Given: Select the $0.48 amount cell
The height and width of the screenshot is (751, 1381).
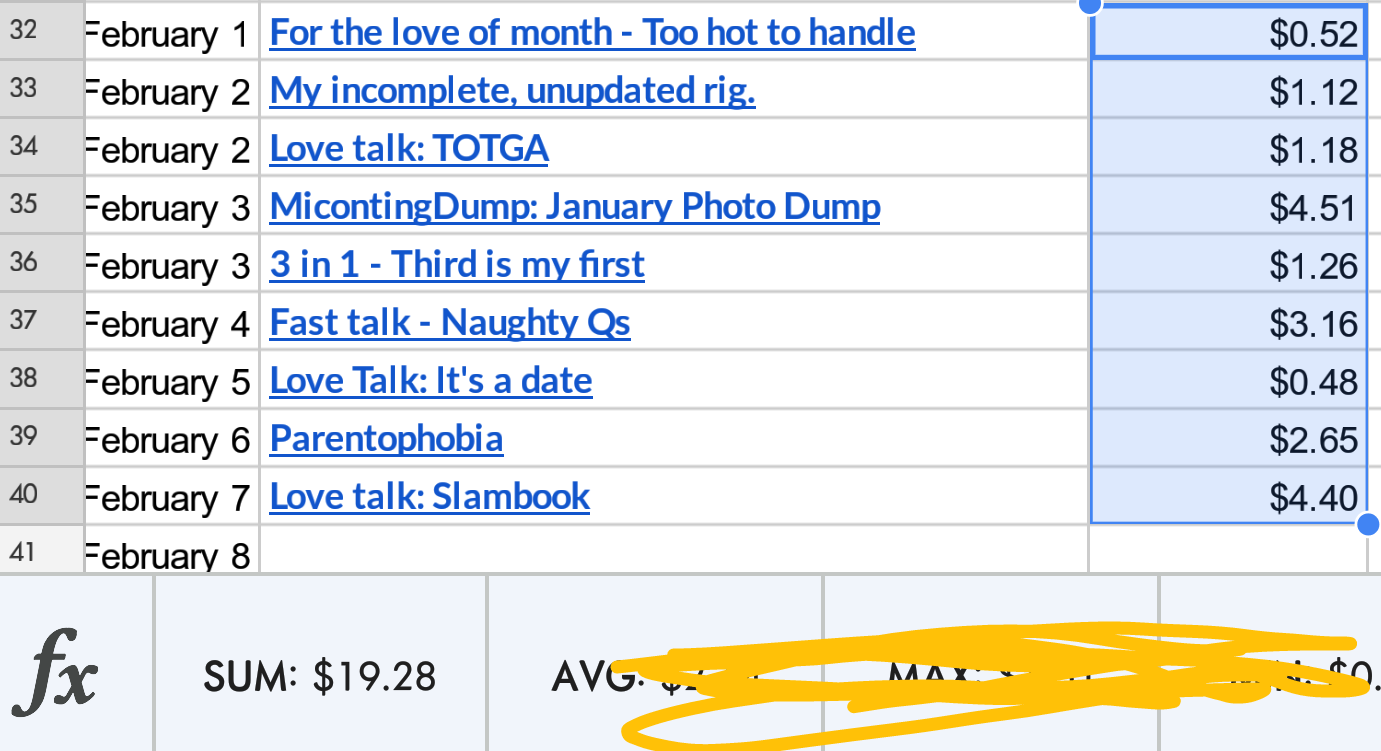Looking at the screenshot, I should (1228, 379).
